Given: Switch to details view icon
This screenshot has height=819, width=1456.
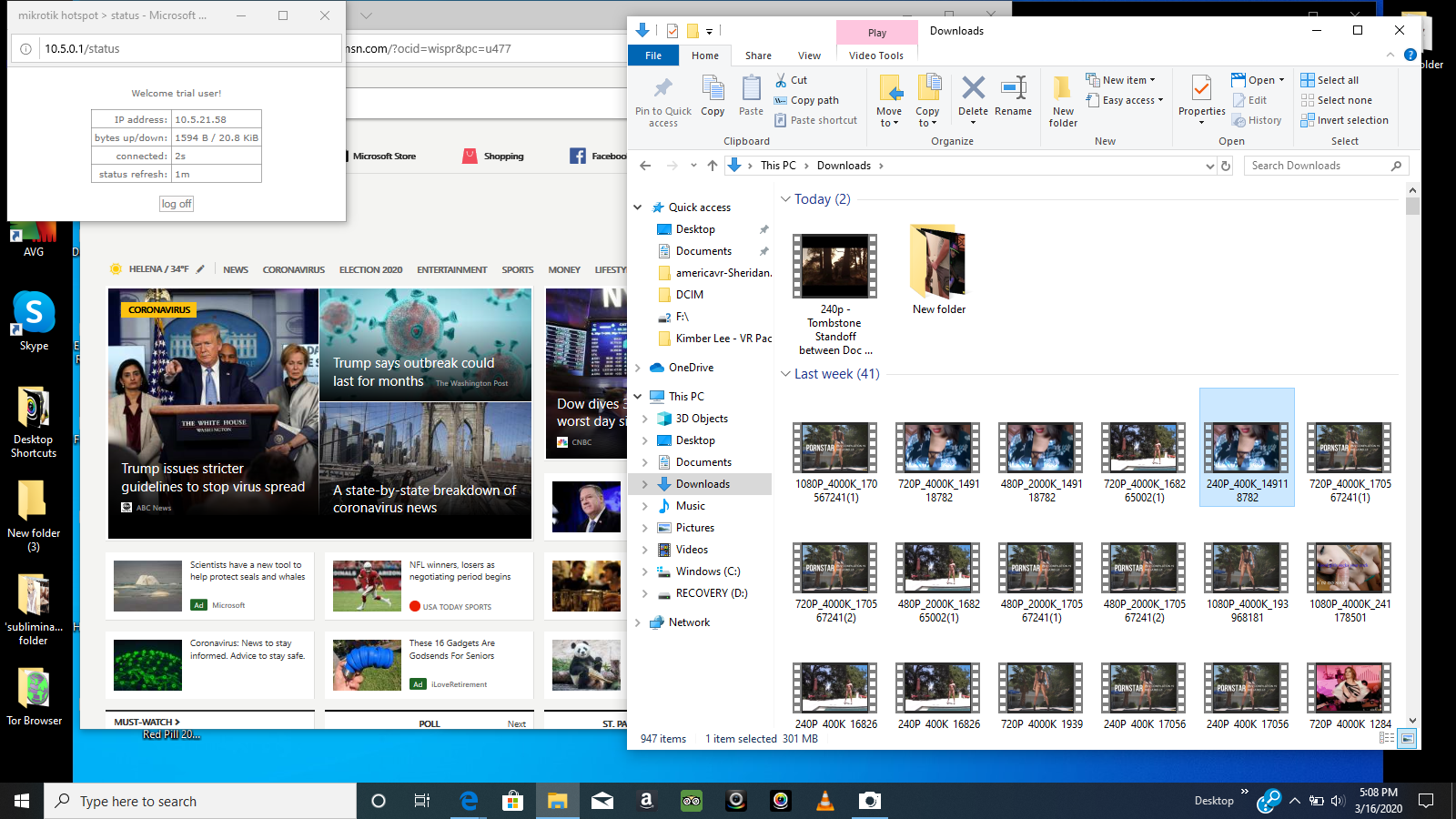Looking at the screenshot, I should tap(1387, 738).
